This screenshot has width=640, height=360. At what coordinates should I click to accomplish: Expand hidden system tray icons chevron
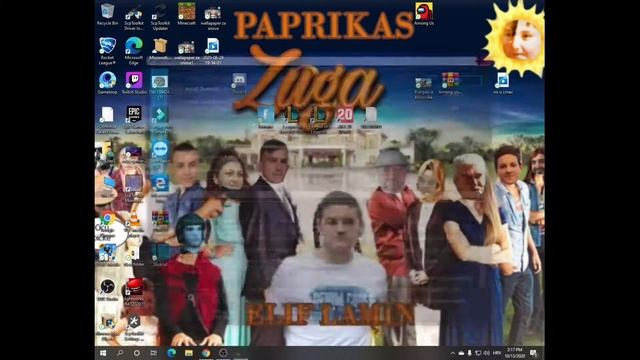click(452, 353)
